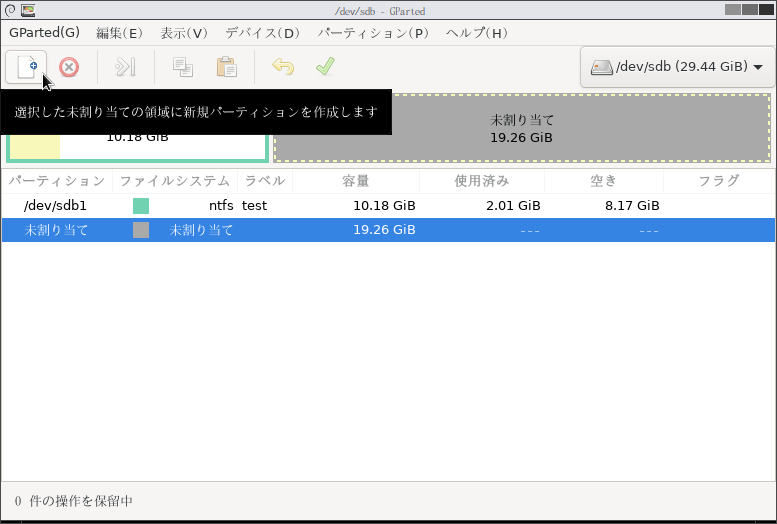Click the 8.17 GiB free cell
Screen dimensions: 777x524
(x=632, y=205)
